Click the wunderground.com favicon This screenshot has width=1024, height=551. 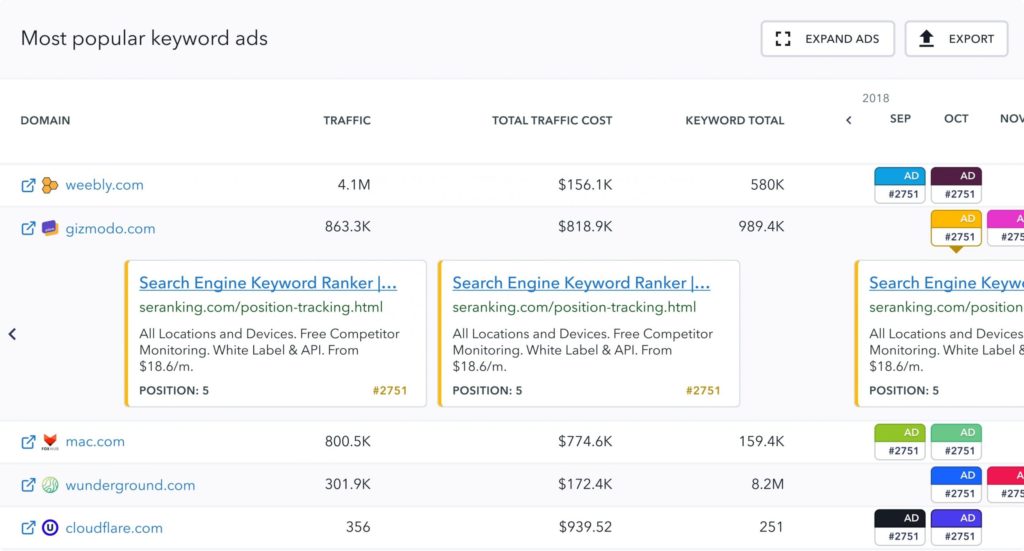50,485
